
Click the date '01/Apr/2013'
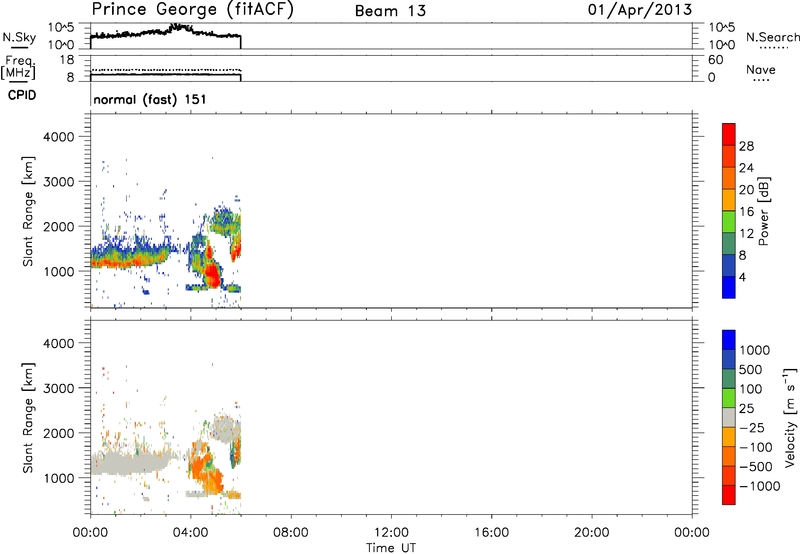coord(640,10)
